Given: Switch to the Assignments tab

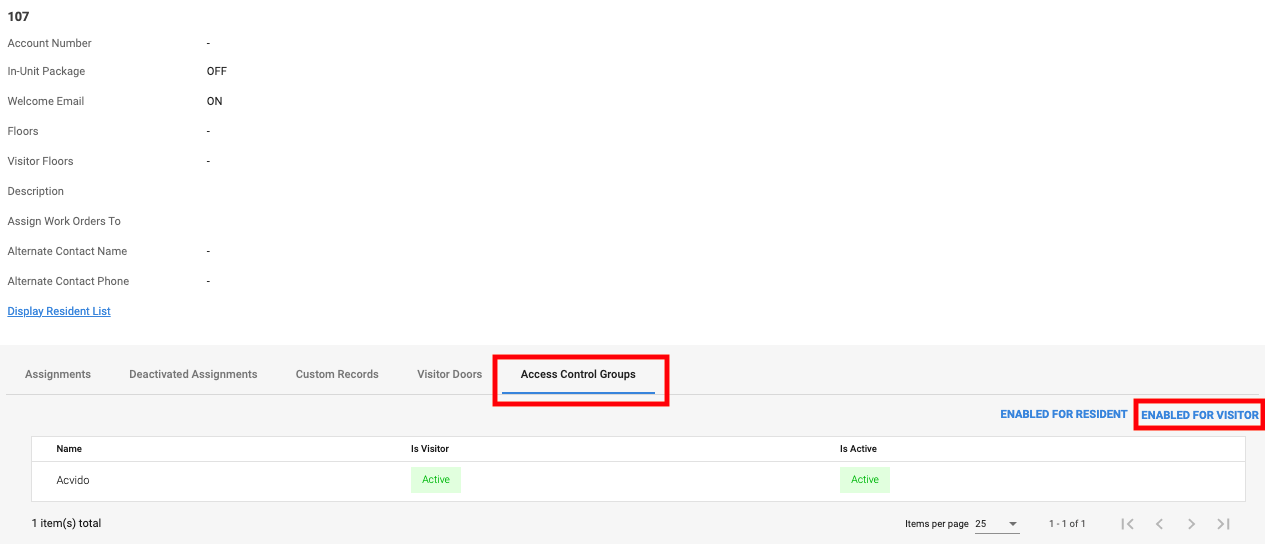Looking at the screenshot, I should [x=58, y=374].
